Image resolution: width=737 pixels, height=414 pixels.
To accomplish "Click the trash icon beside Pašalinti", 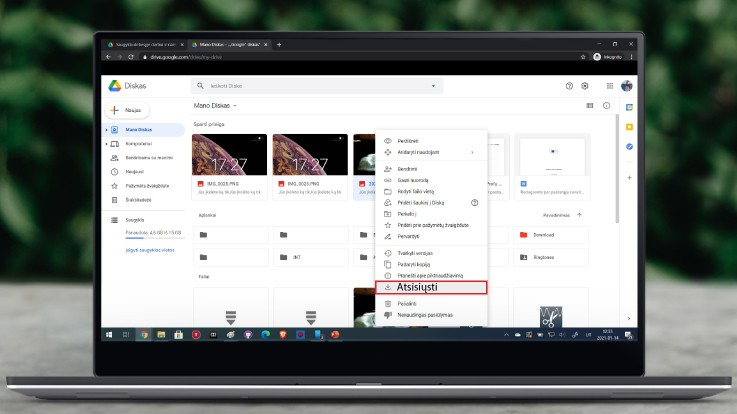I will click(388, 302).
